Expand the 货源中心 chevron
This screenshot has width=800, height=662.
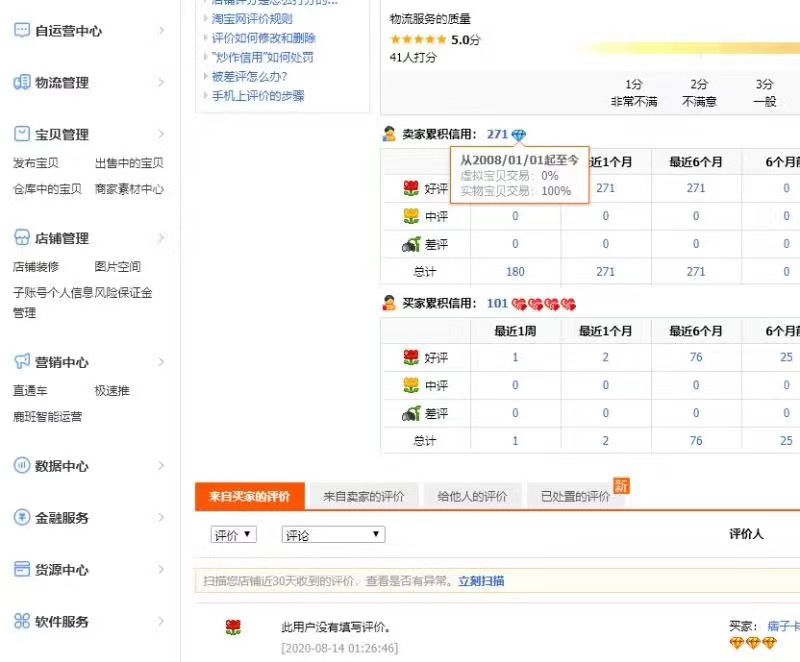click(161, 569)
